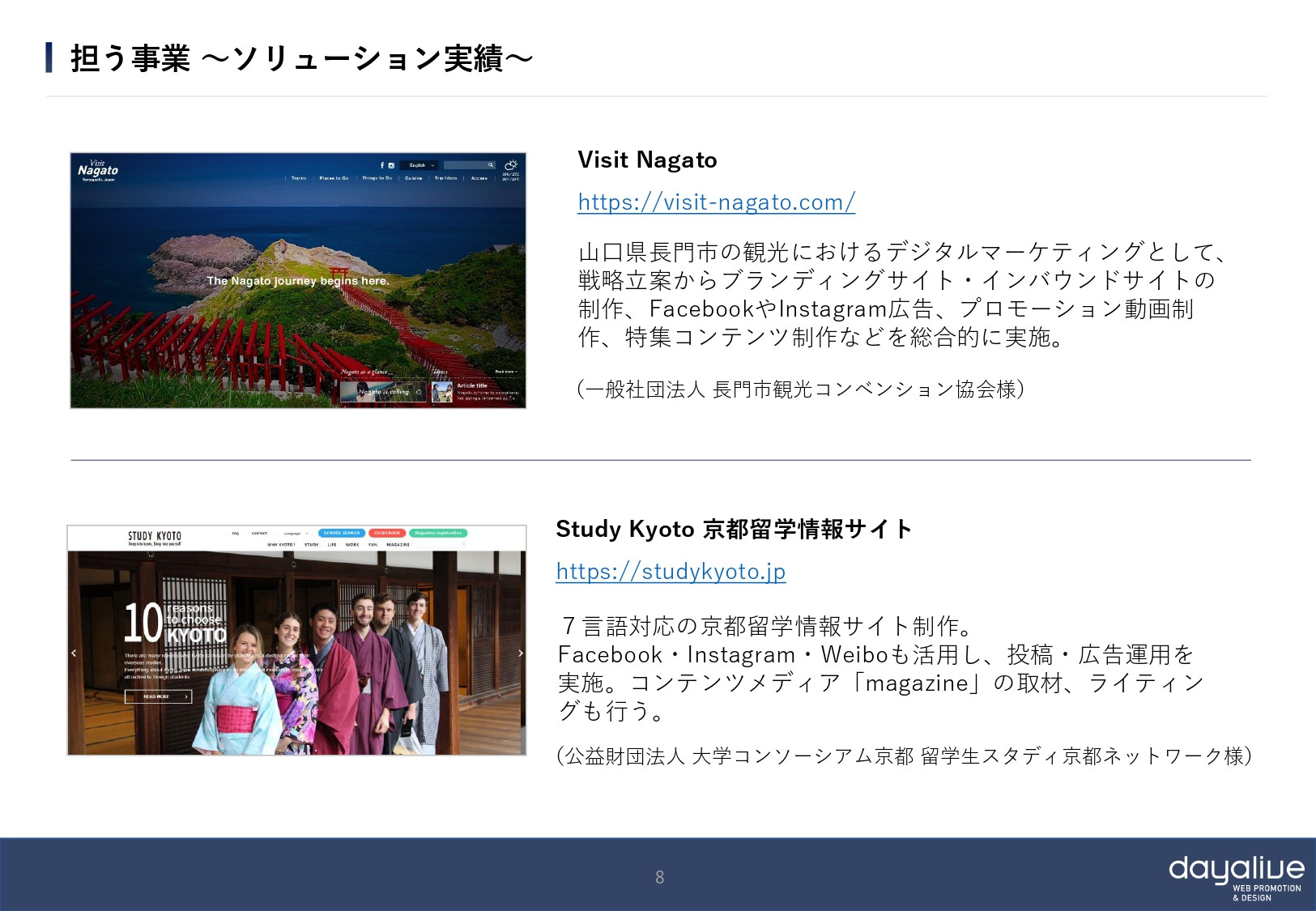Go to previous slide with left carousel arrow

coord(74,653)
